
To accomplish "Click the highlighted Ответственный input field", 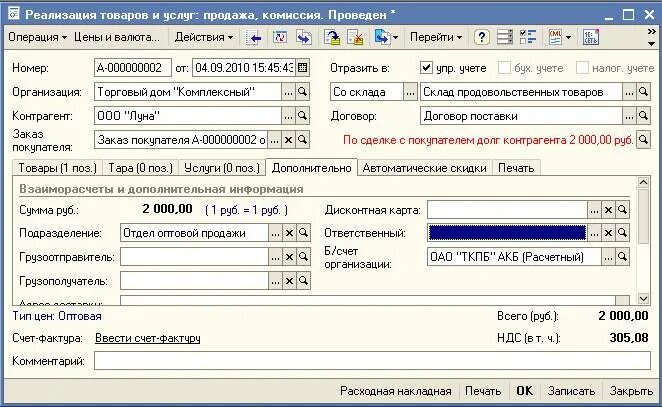I will (x=507, y=233).
